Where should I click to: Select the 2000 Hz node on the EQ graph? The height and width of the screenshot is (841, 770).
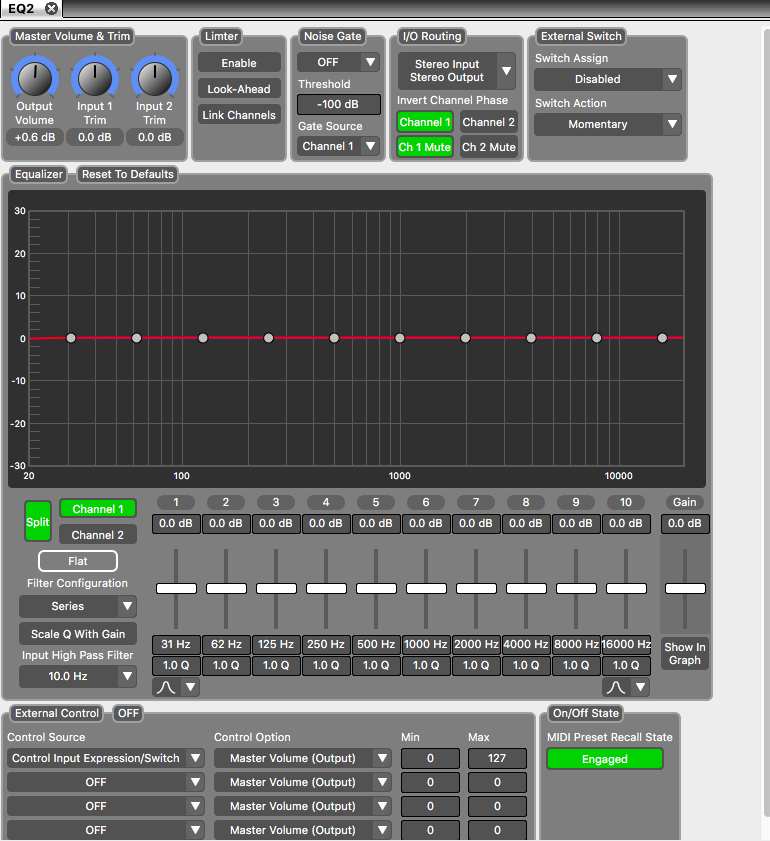coord(465,338)
